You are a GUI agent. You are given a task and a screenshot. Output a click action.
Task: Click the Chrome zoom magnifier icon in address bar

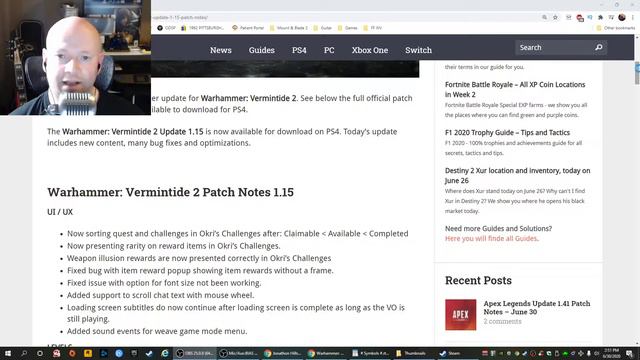544,17
